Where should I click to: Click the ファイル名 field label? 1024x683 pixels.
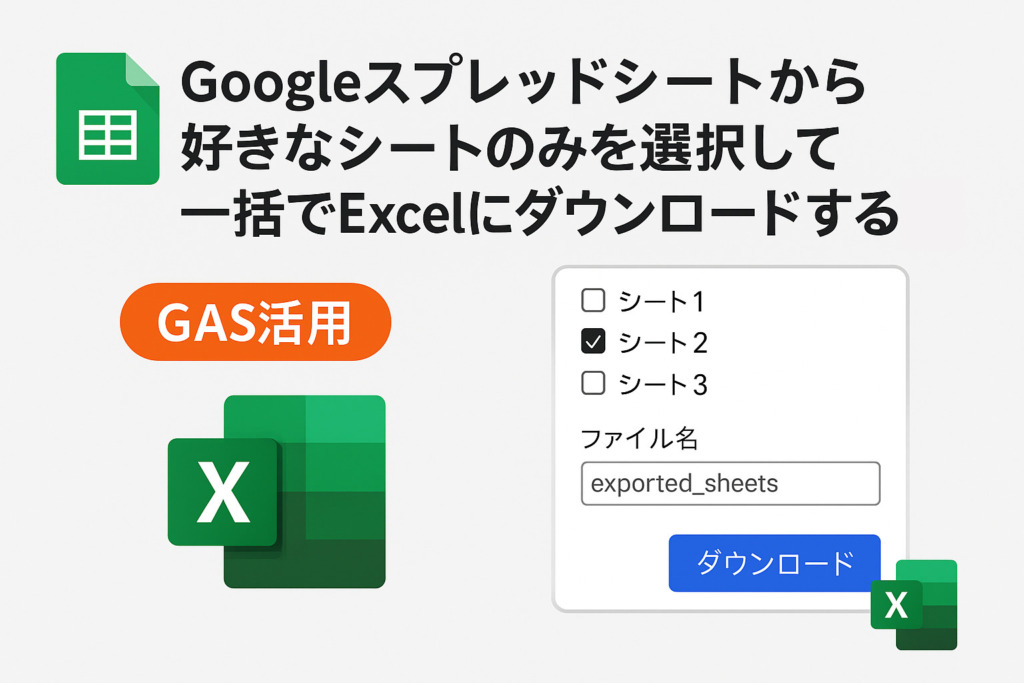(x=639, y=438)
